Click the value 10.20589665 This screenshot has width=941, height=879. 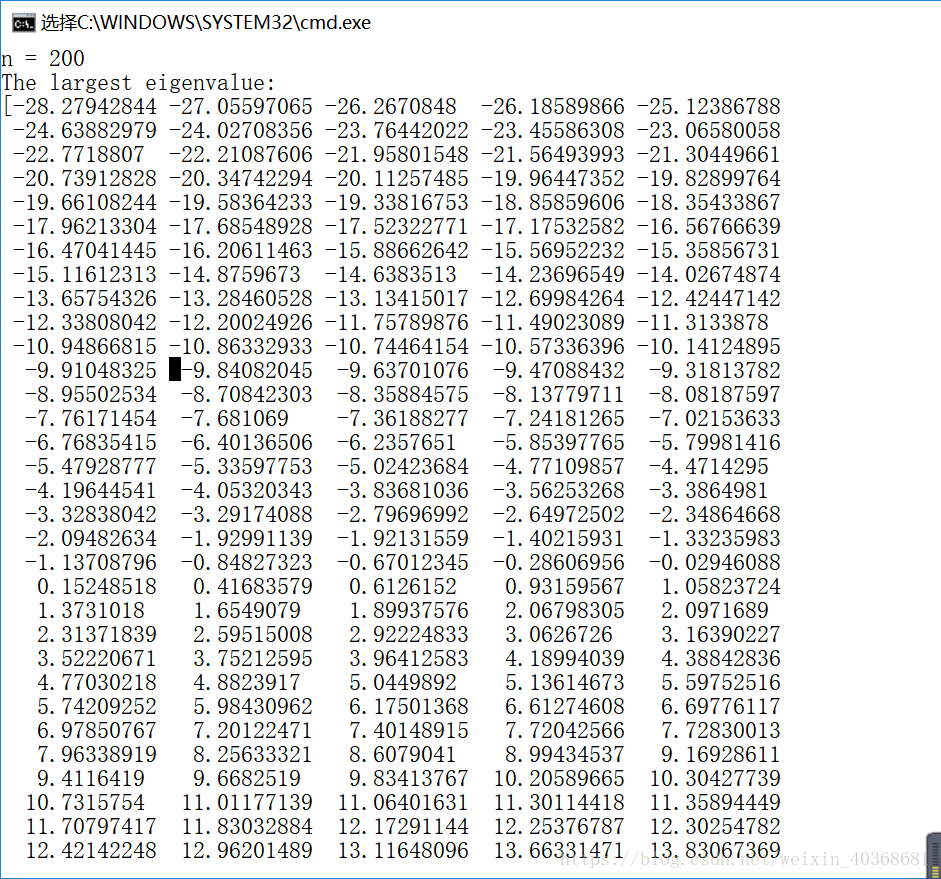[559, 779]
